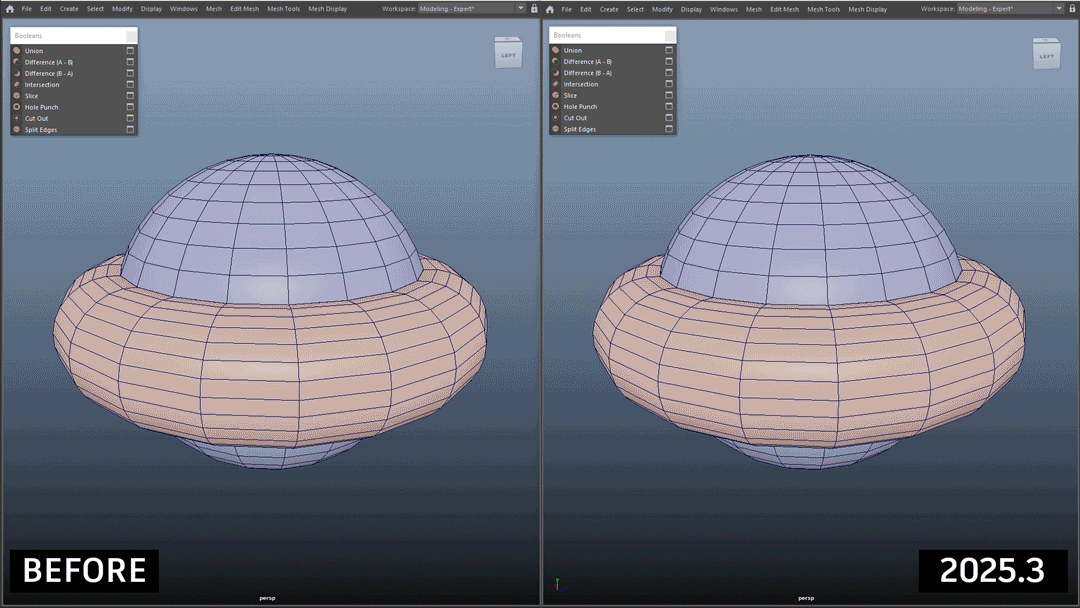Viewport: 1080px width, 608px height.
Task: Click the Union boolean icon in the BEFORE pane
Action: (17, 51)
